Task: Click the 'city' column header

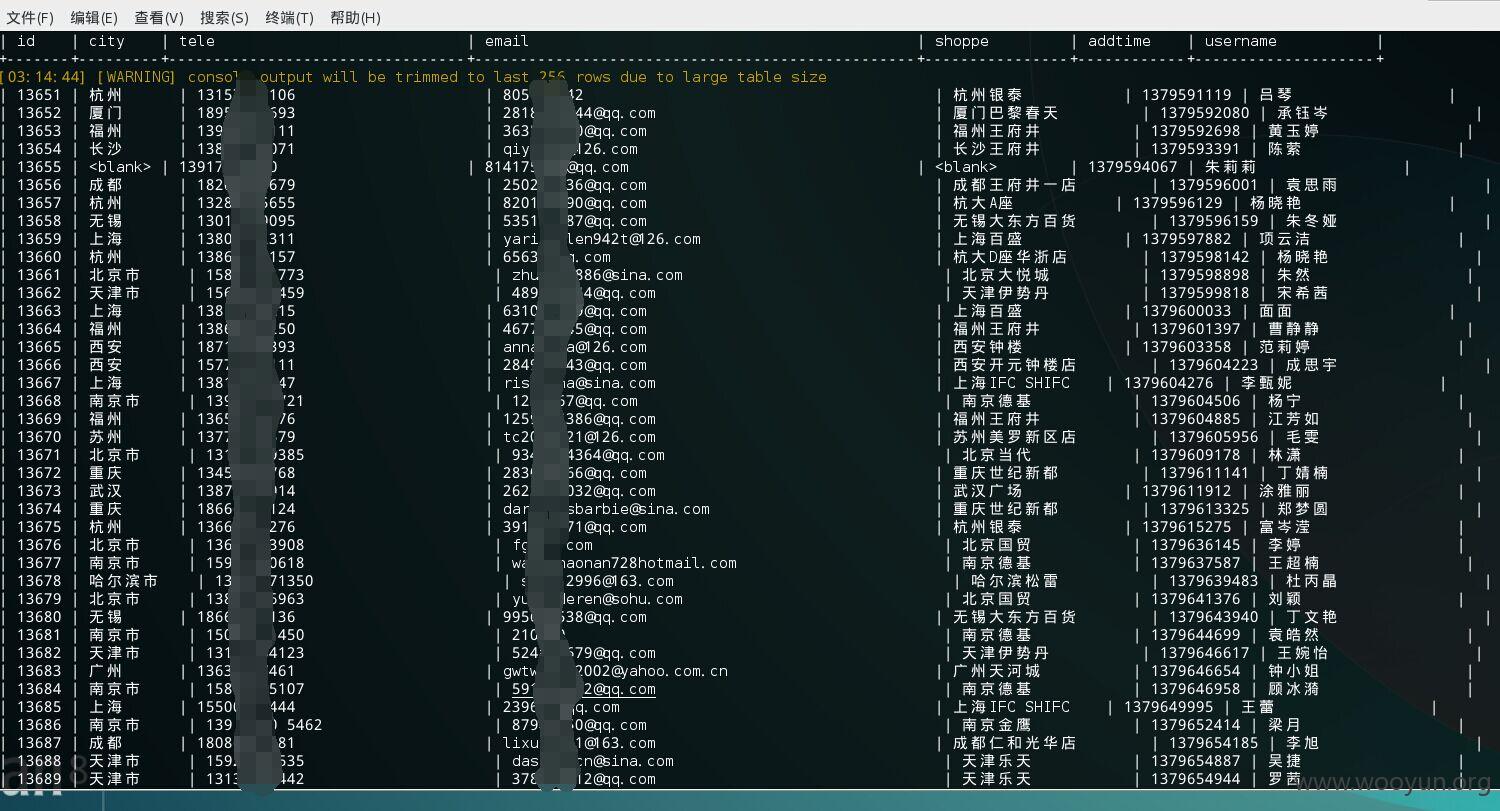Action: (107, 41)
